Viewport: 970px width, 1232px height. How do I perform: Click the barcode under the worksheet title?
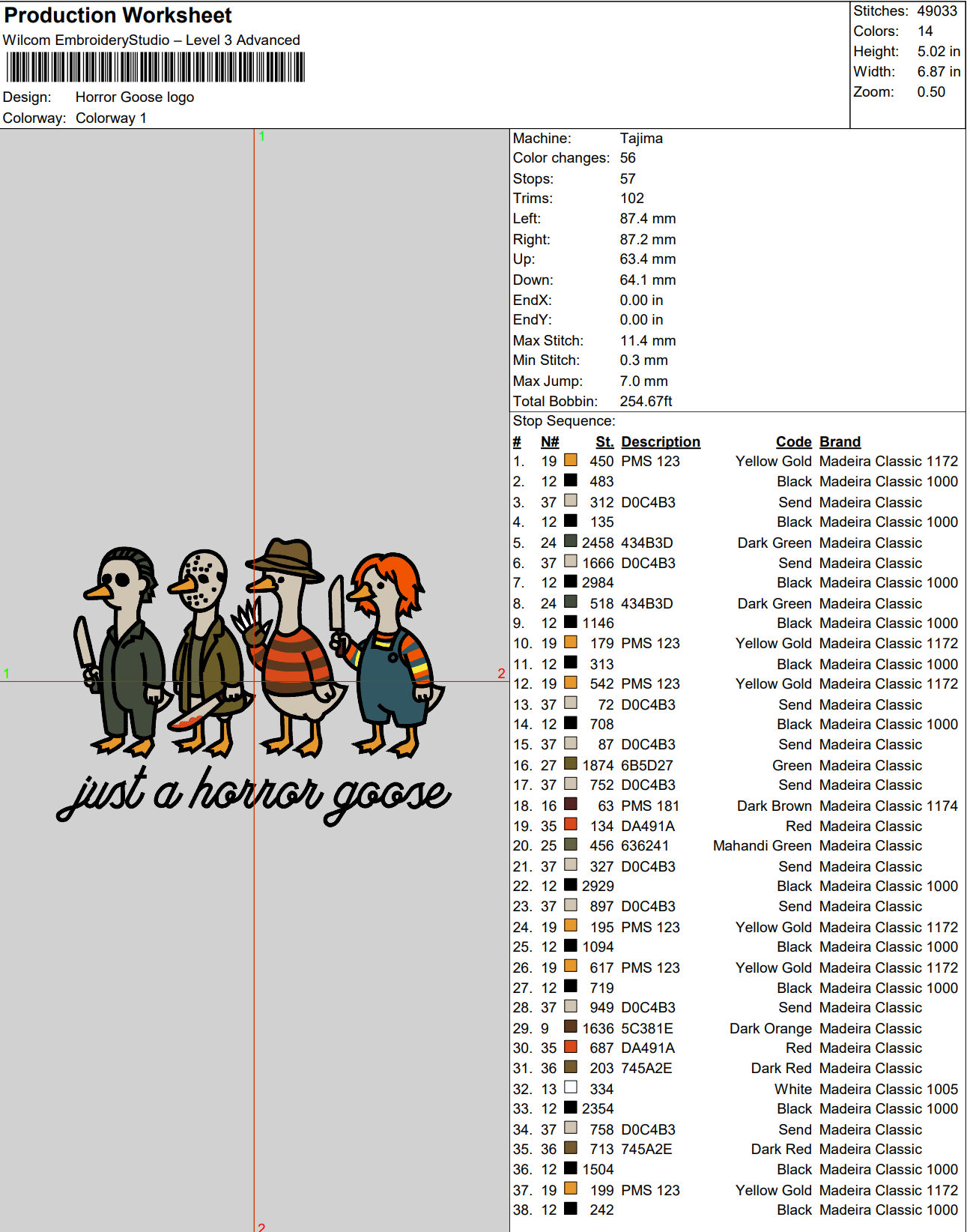[156, 67]
